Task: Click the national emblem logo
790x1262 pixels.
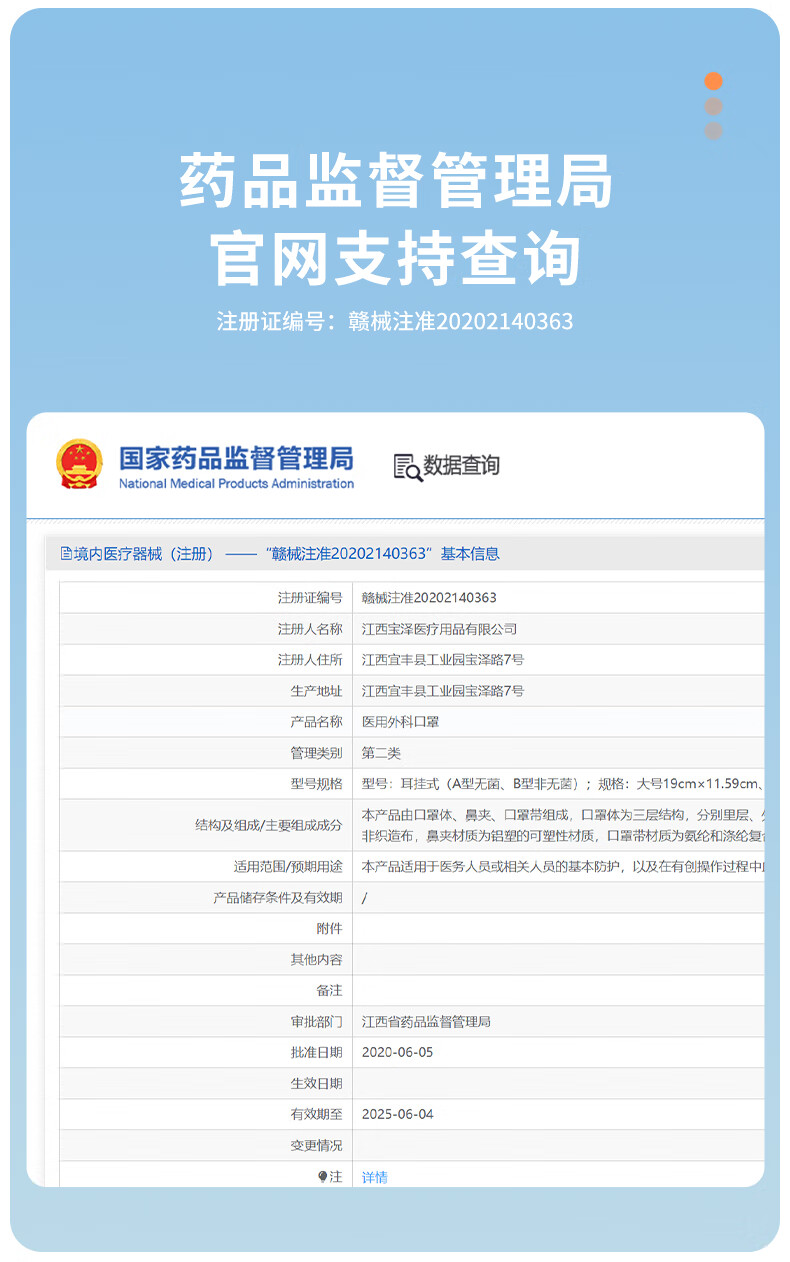Action: tap(80, 464)
